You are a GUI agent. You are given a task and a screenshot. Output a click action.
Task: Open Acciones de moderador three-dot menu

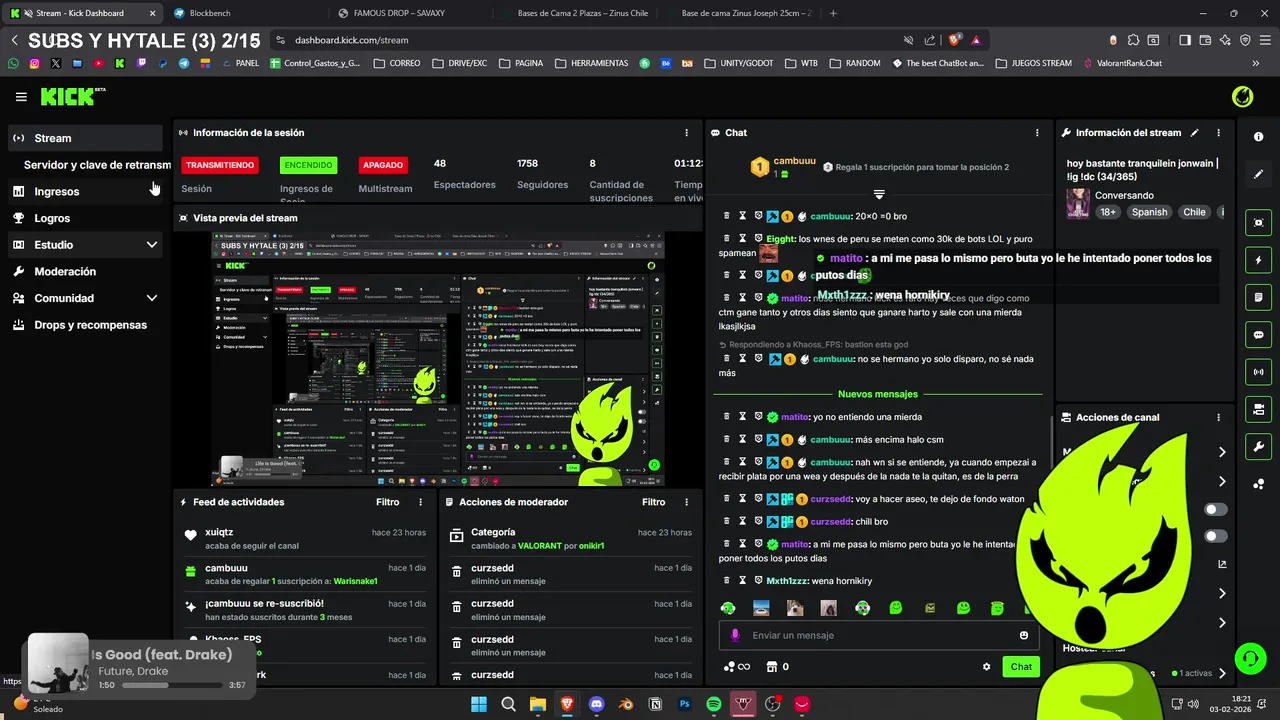coord(686,502)
